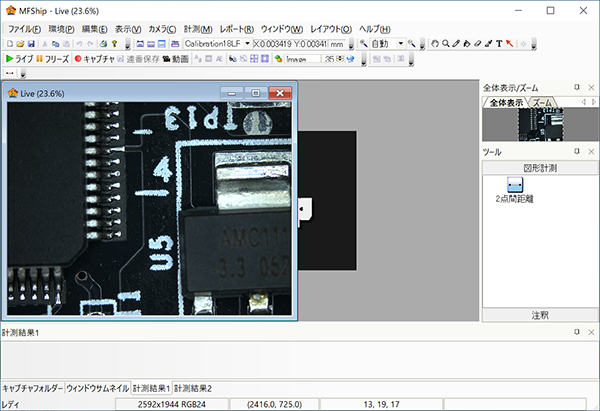Select the magnifier zoom tool
This screenshot has height=411, width=600.
(x=446, y=44)
